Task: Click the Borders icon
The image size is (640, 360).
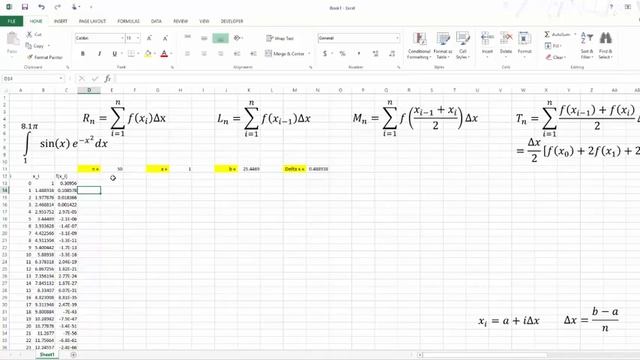Action: coord(131,53)
